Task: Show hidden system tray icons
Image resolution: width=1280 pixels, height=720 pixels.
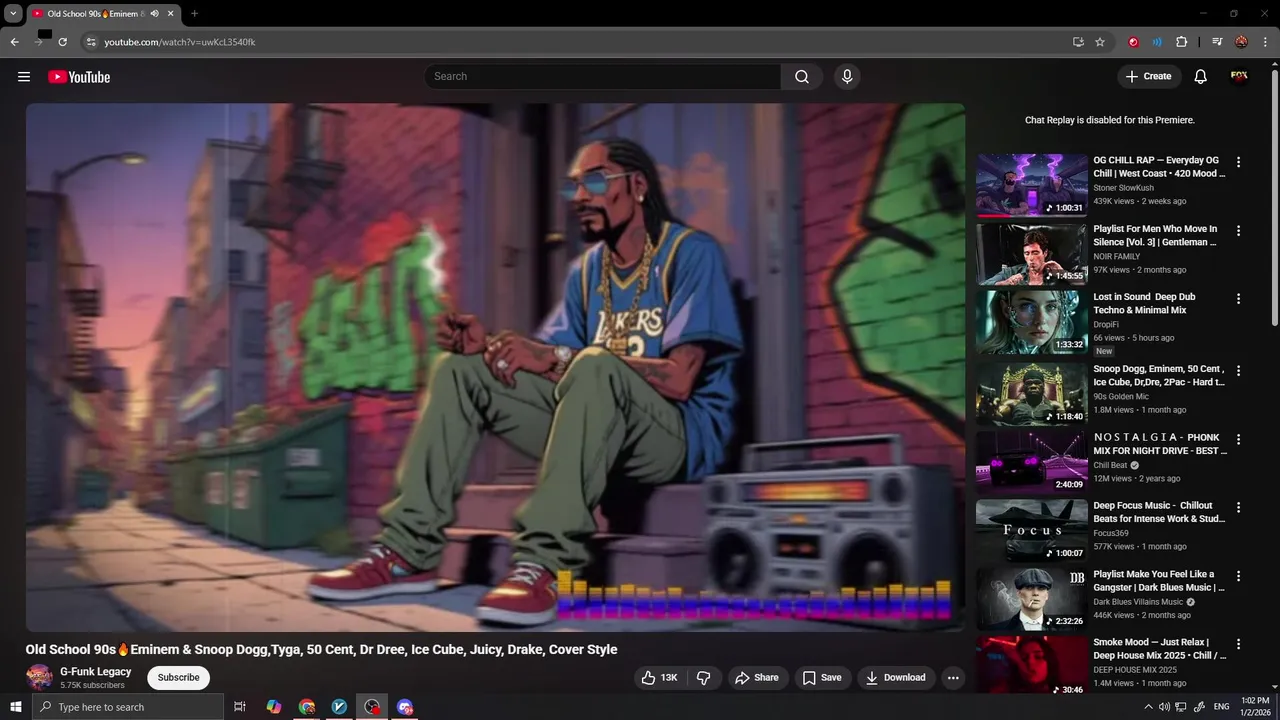Action: point(1148,707)
